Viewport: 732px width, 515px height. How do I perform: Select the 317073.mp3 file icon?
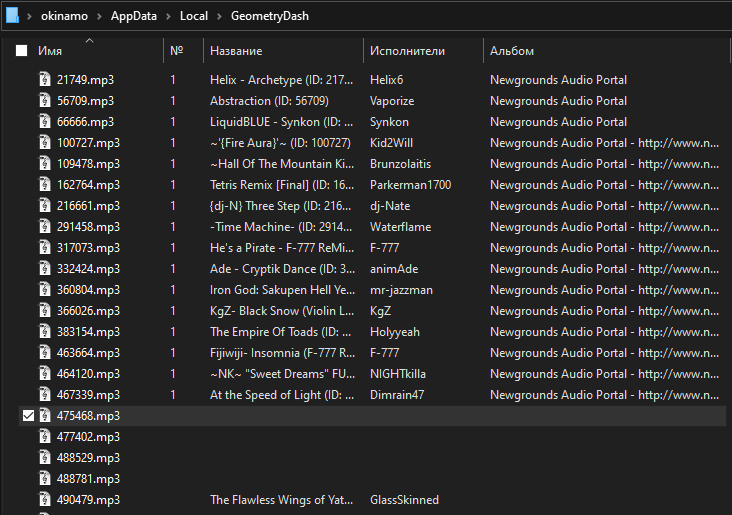(x=45, y=247)
